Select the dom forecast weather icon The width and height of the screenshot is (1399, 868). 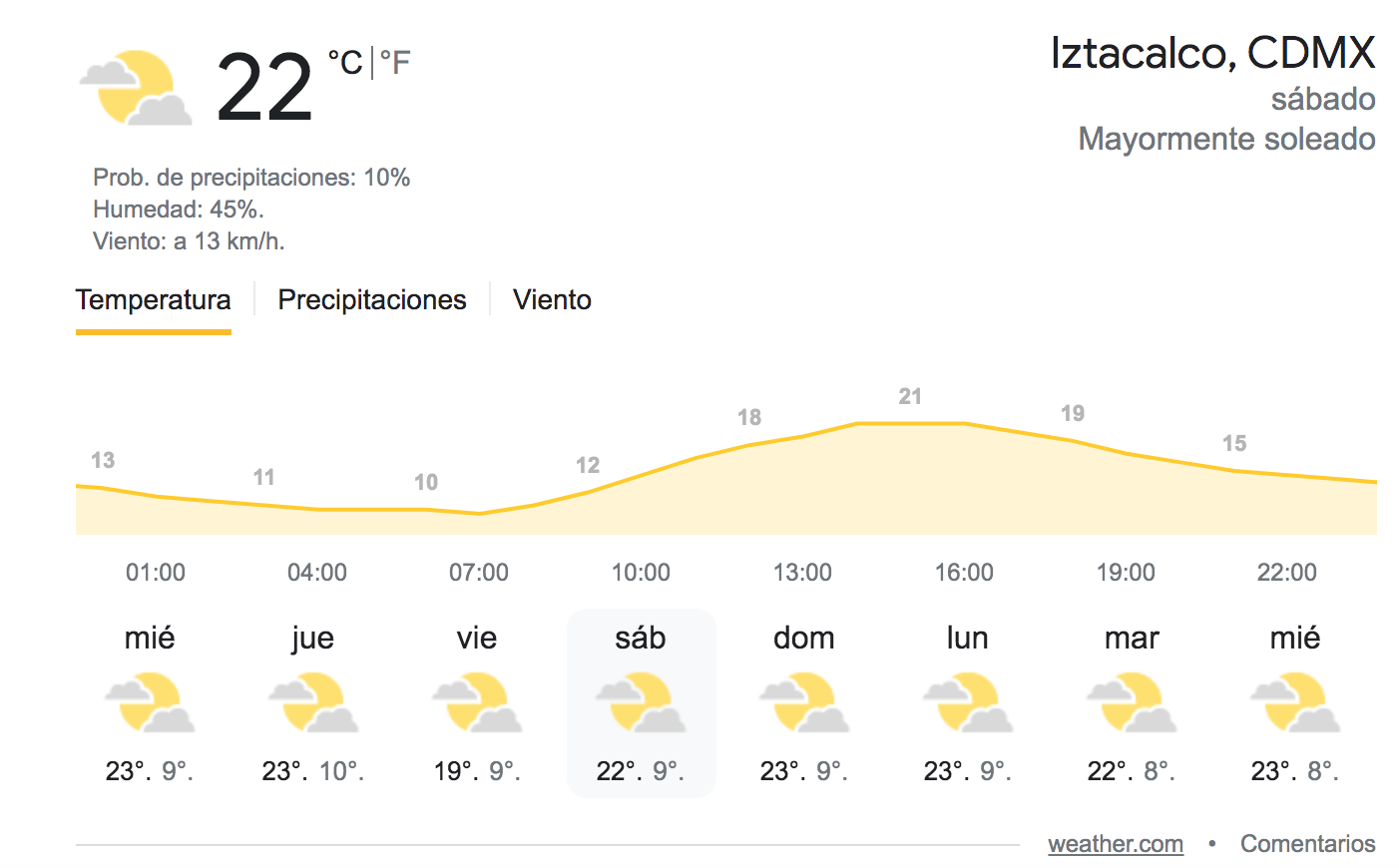coord(804,703)
